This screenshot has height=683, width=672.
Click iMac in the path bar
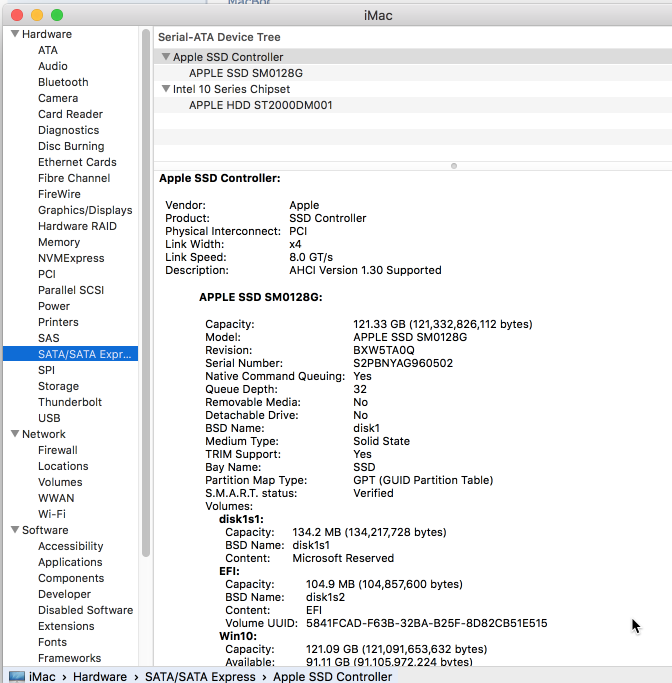tap(42, 676)
